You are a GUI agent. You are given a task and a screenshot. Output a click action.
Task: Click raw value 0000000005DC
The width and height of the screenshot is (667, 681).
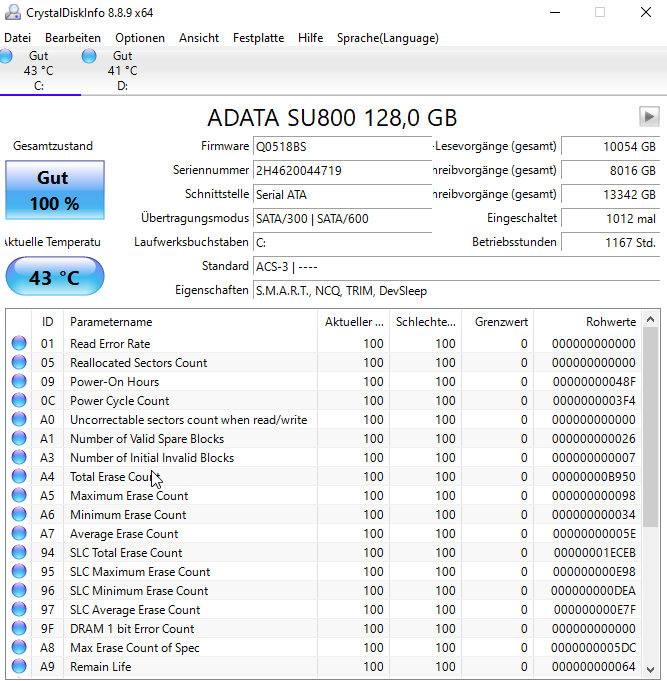point(594,648)
